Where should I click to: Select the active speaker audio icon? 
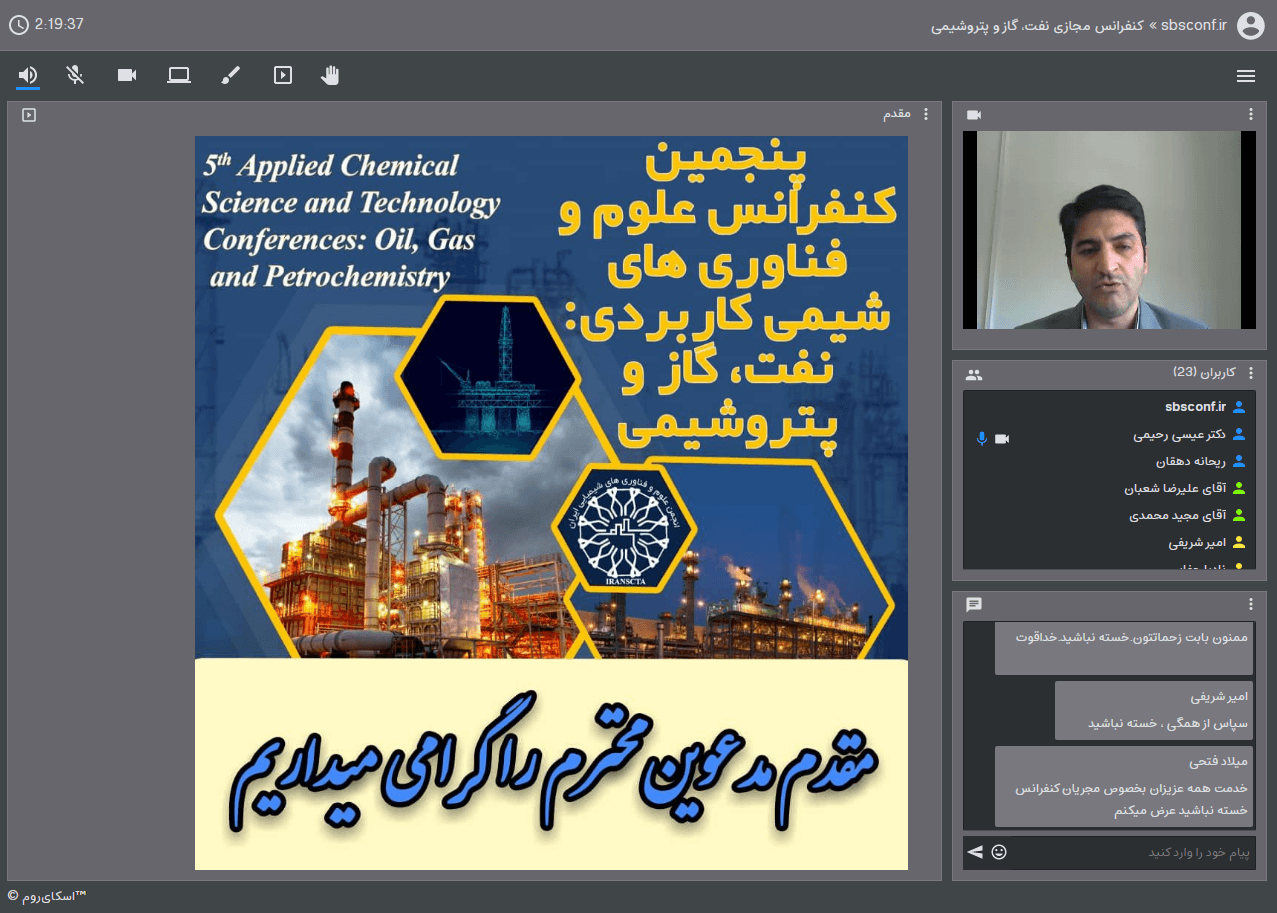tap(28, 75)
